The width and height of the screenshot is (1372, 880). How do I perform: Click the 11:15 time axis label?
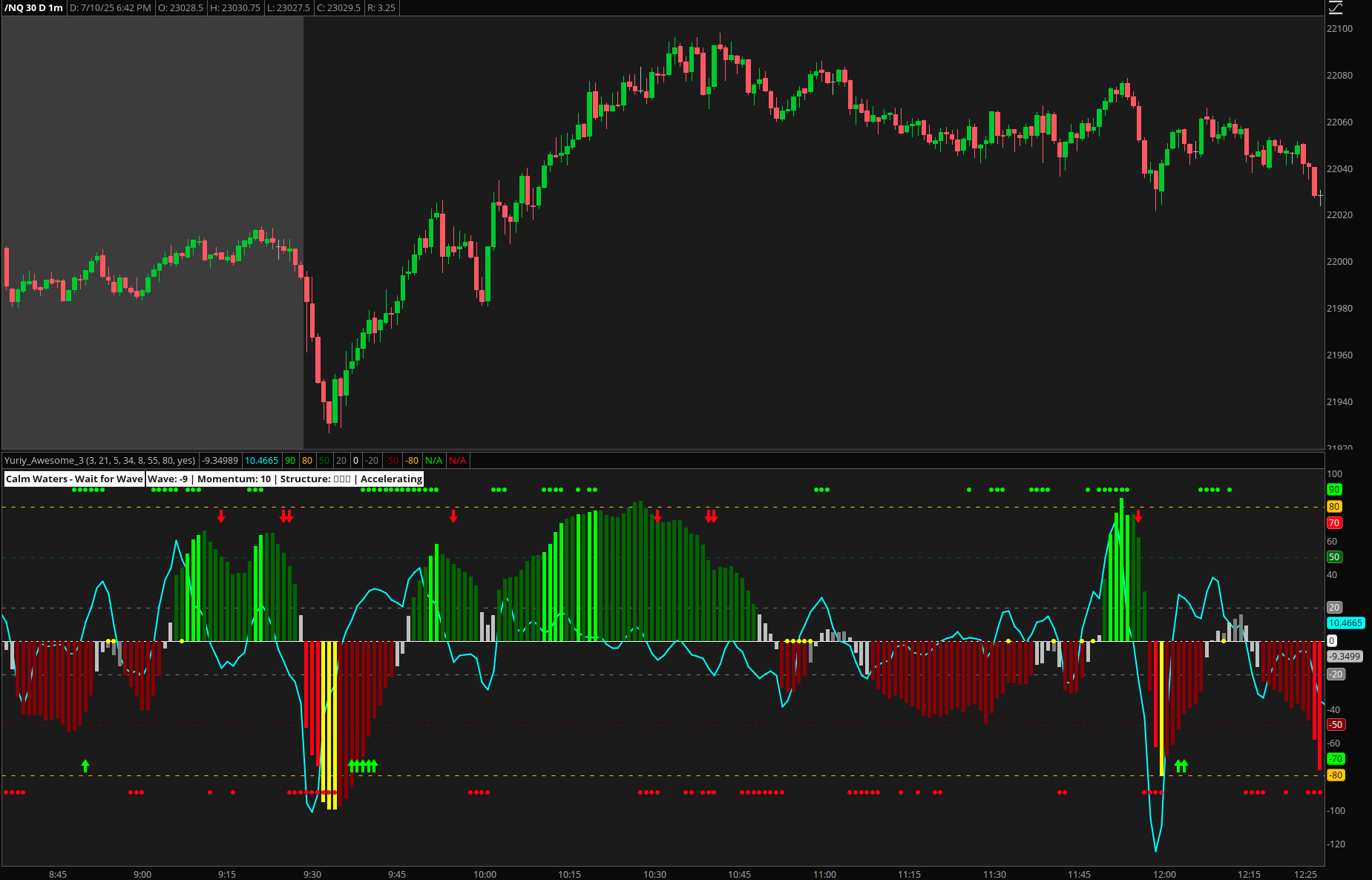tap(909, 875)
